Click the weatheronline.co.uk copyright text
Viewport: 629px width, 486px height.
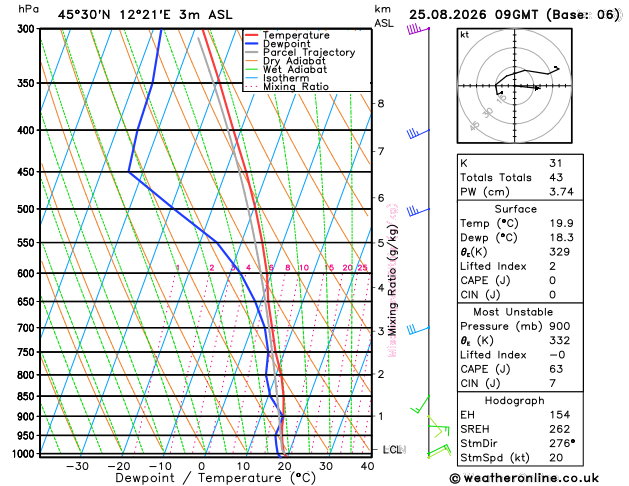524,478
